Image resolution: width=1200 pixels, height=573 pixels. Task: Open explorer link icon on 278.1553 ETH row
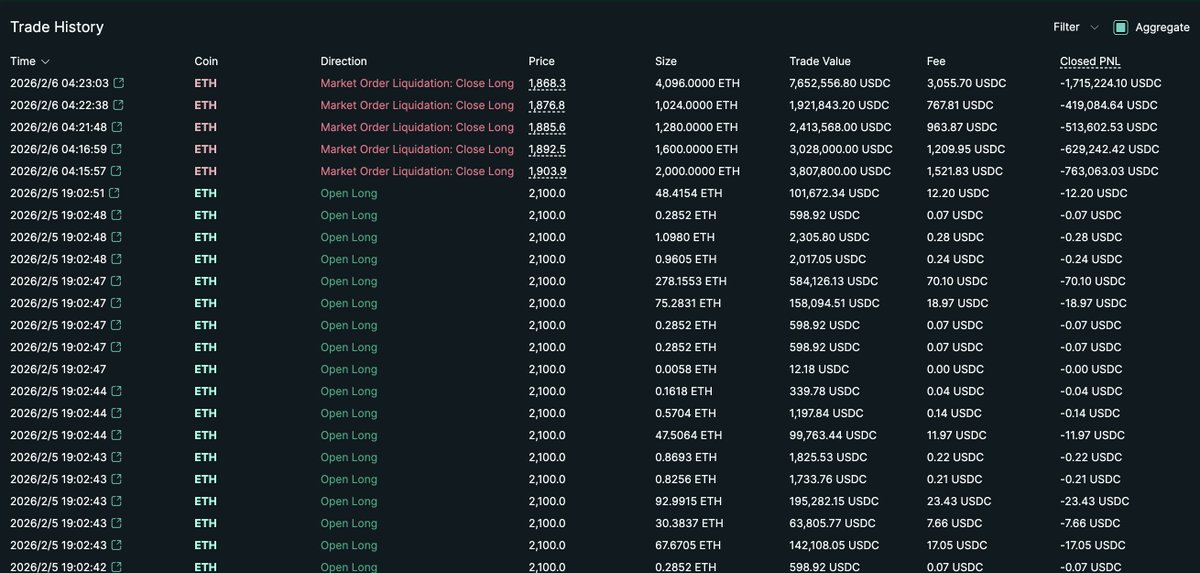[116, 281]
